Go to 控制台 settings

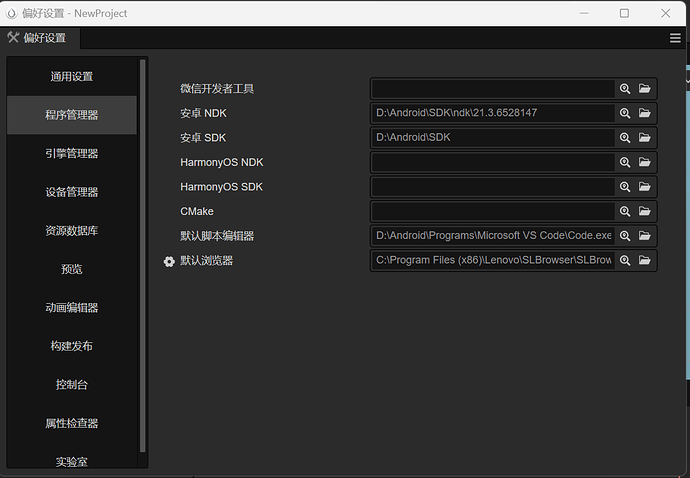tap(72, 385)
